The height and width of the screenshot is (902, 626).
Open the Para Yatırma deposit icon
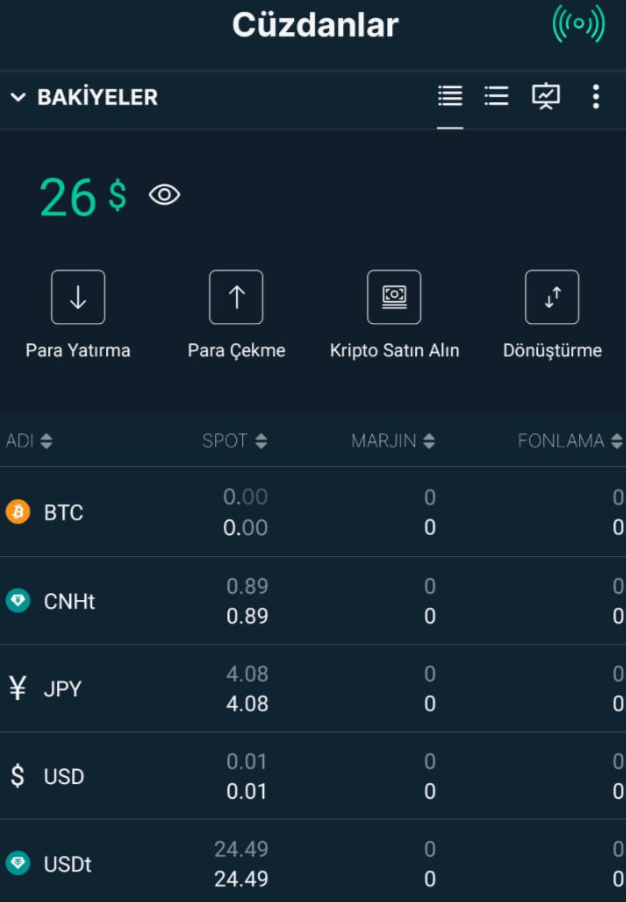[x=78, y=297]
